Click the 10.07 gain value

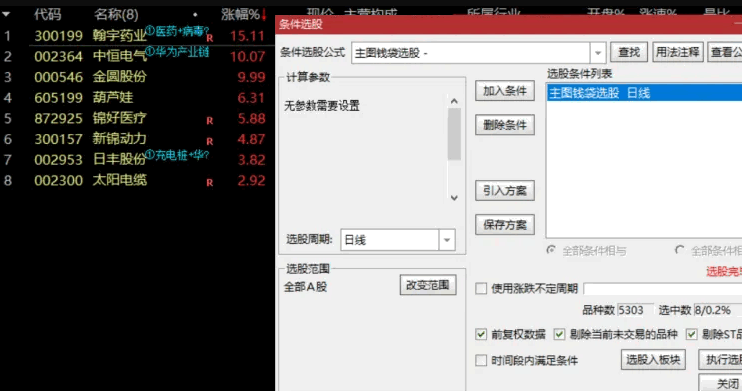click(247, 57)
